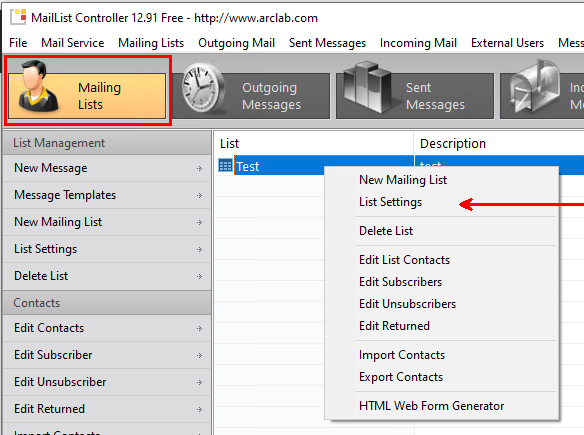Viewport: 584px width, 435px height.
Task: Click the arrow beside sidebar List Settings
Action: [200, 250]
